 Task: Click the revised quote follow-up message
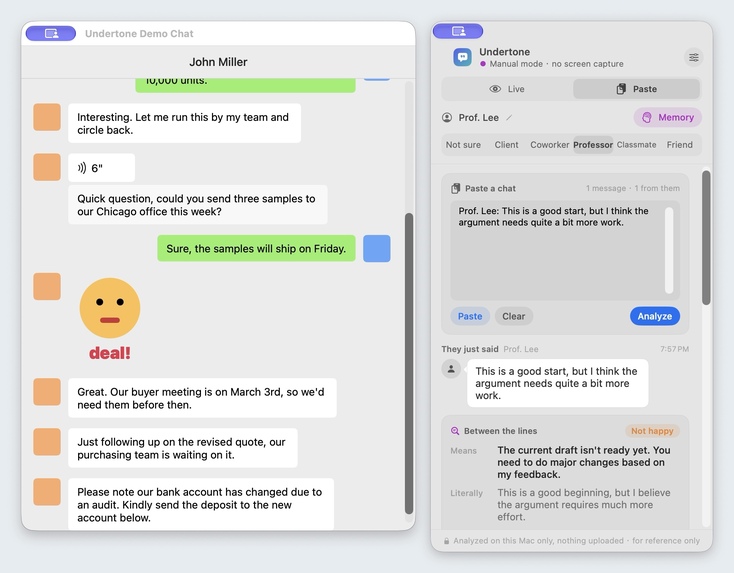pyautogui.click(x=183, y=448)
